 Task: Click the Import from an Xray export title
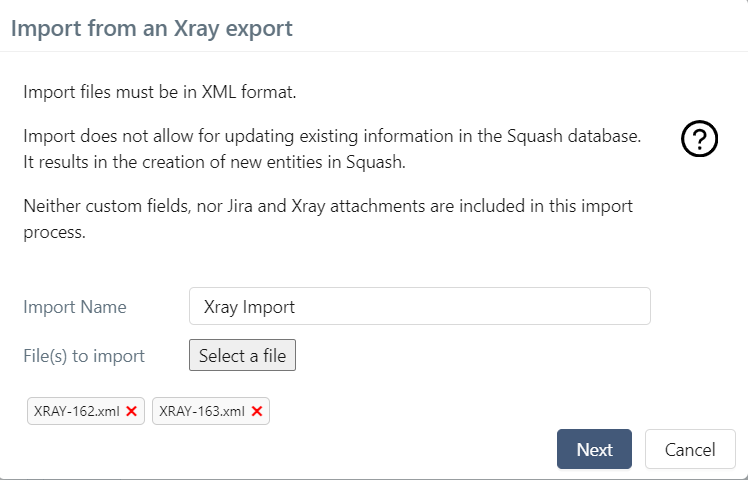pos(152,28)
